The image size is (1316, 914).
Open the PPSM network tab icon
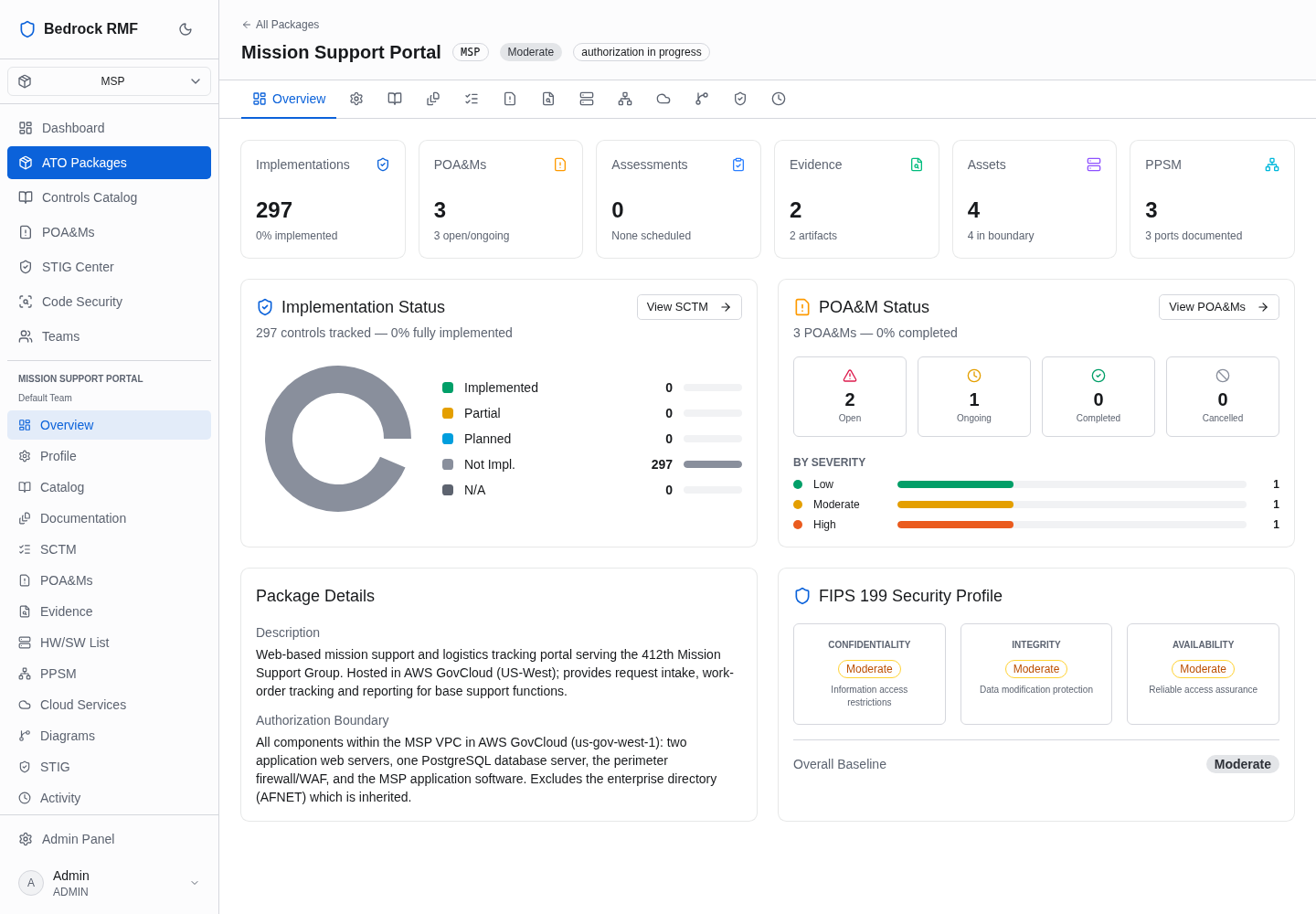pos(625,99)
